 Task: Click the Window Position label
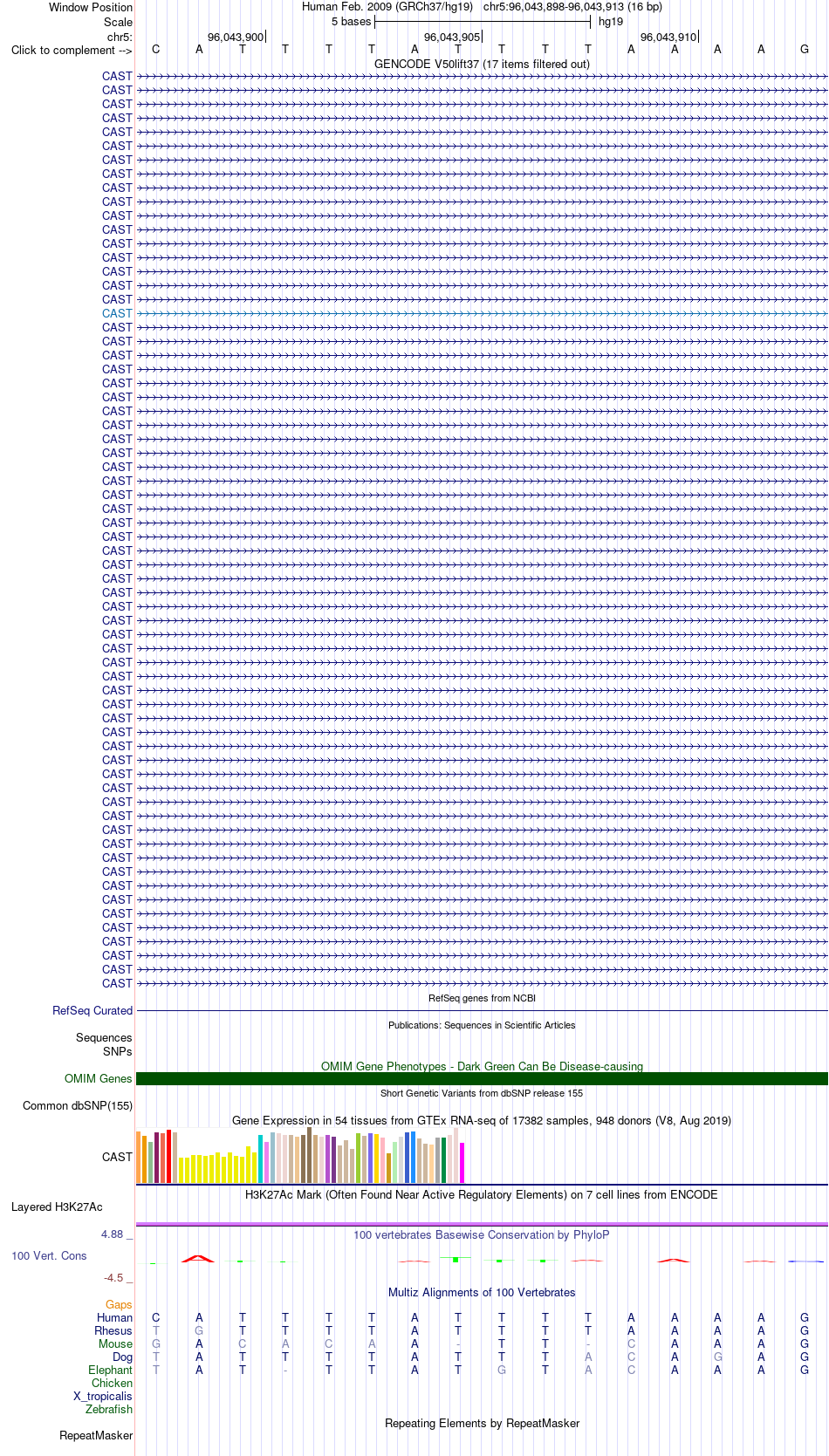(x=91, y=7)
